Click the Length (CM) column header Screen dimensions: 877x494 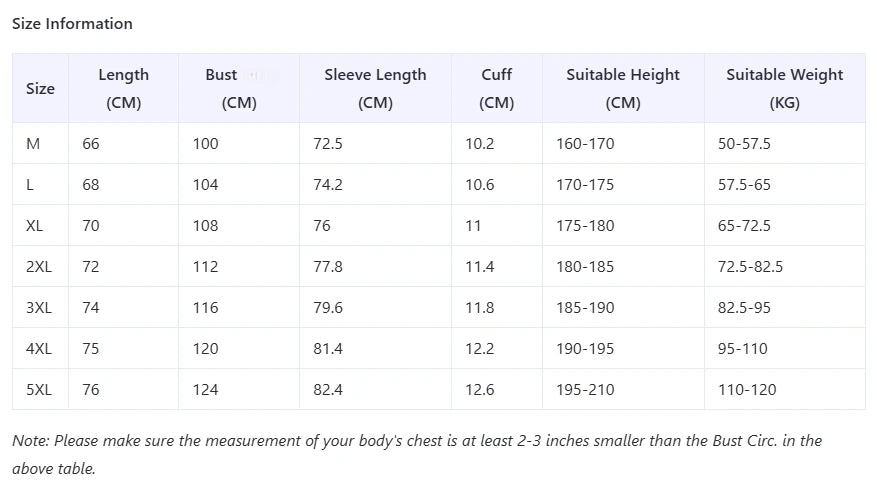click(x=124, y=88)
